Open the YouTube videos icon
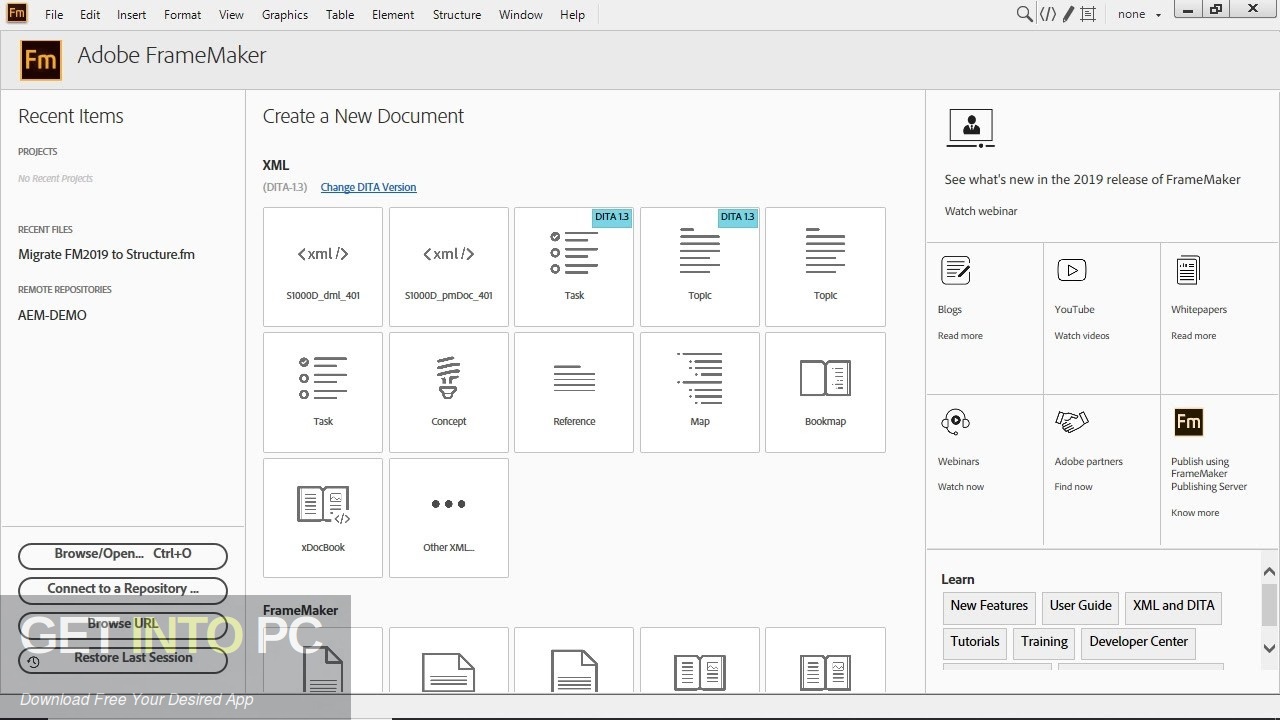This screenshot has width=1280, height=720. (1072, 270)
